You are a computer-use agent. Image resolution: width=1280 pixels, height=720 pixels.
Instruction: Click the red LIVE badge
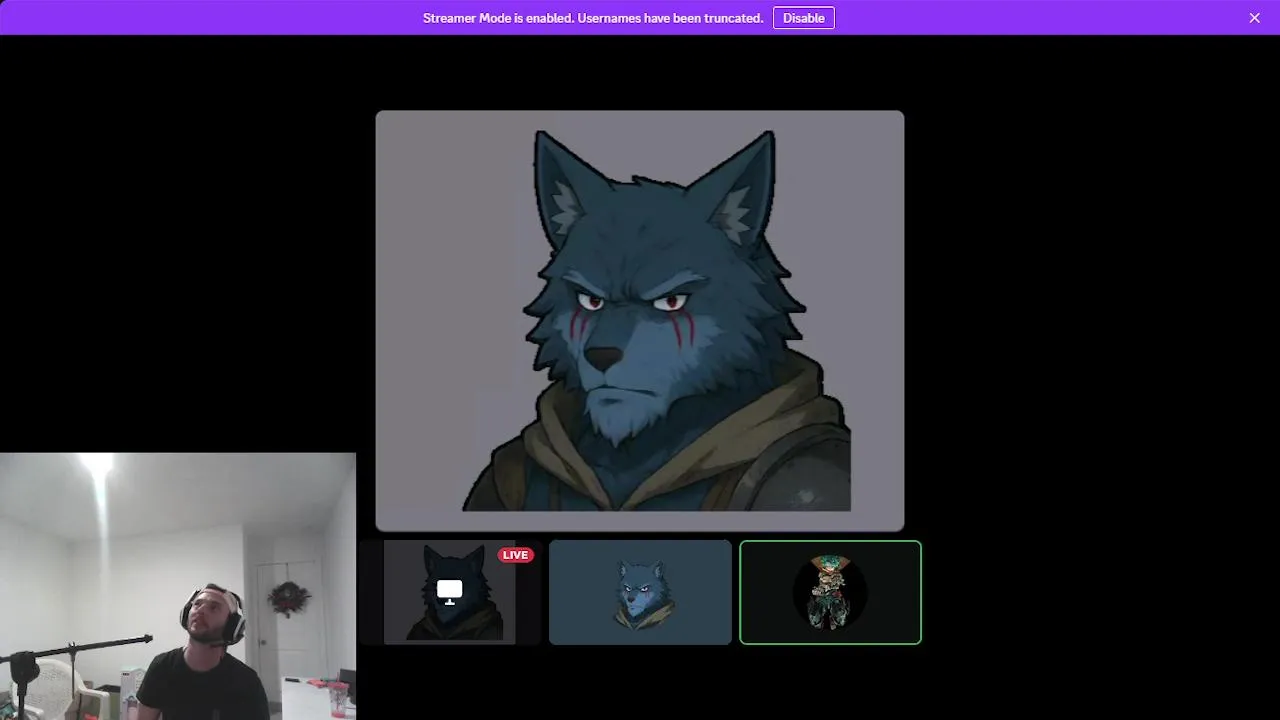coord(515,555)
